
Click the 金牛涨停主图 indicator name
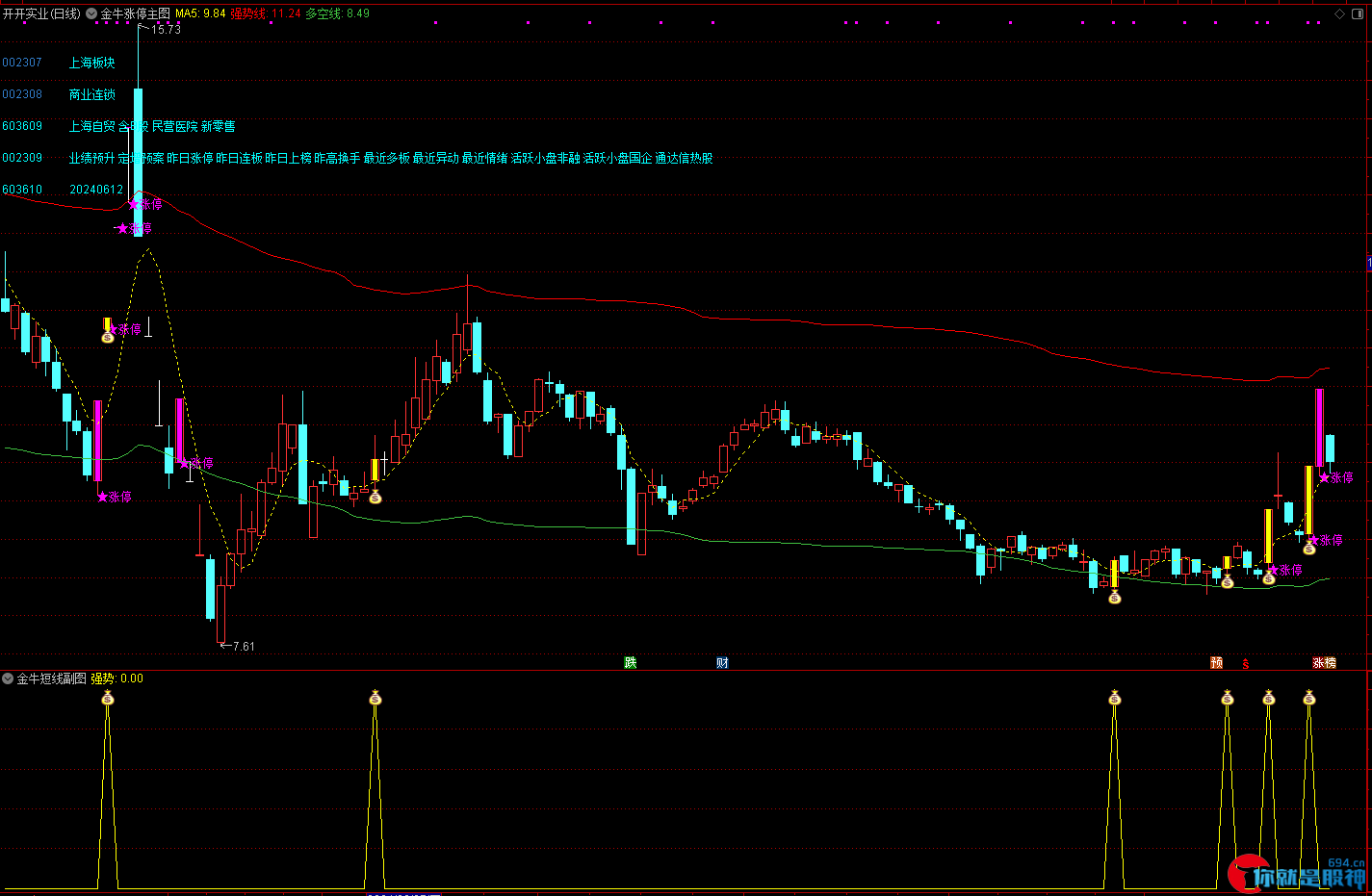(136, 13)
